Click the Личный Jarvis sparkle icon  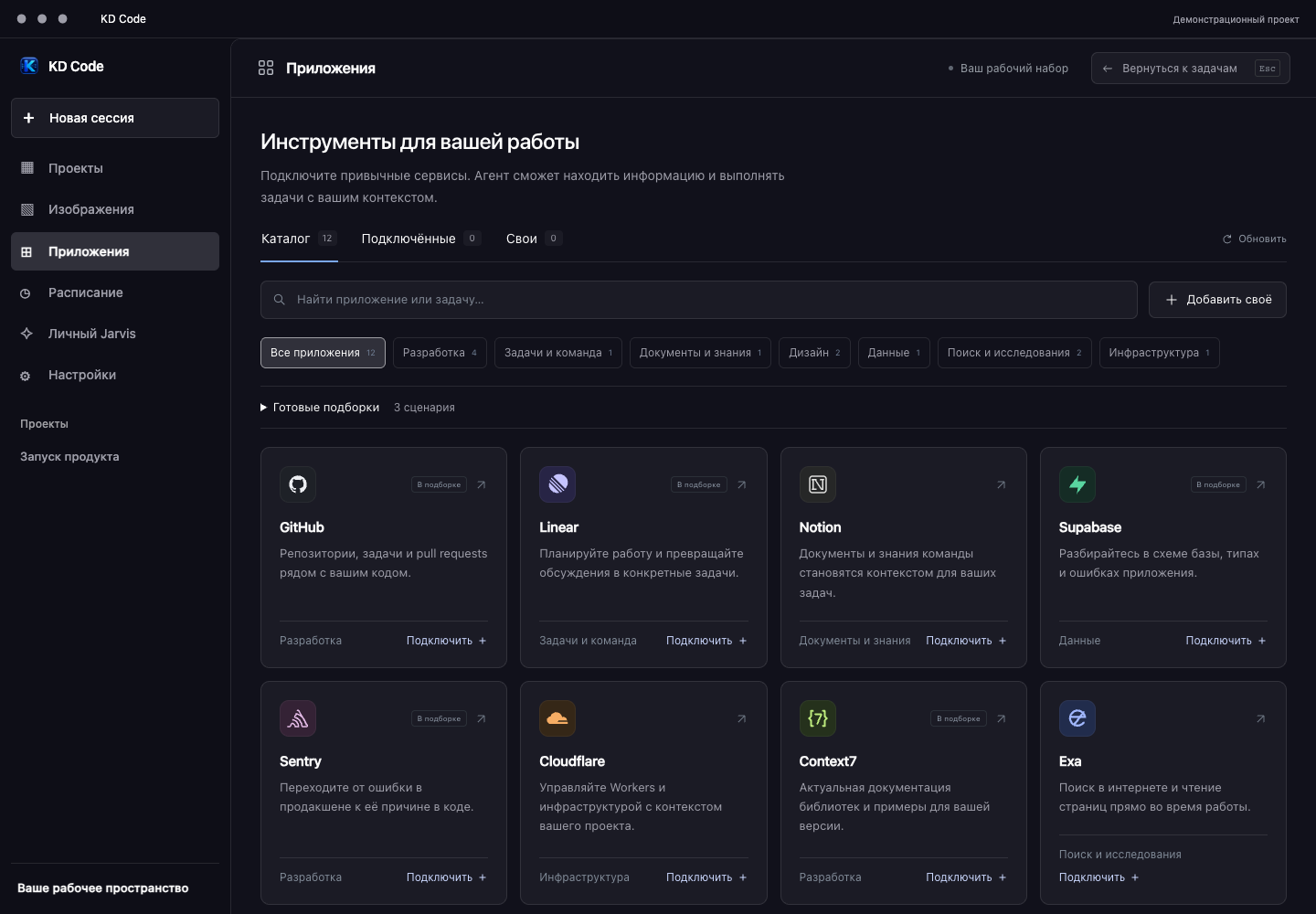tap(27, 334)
